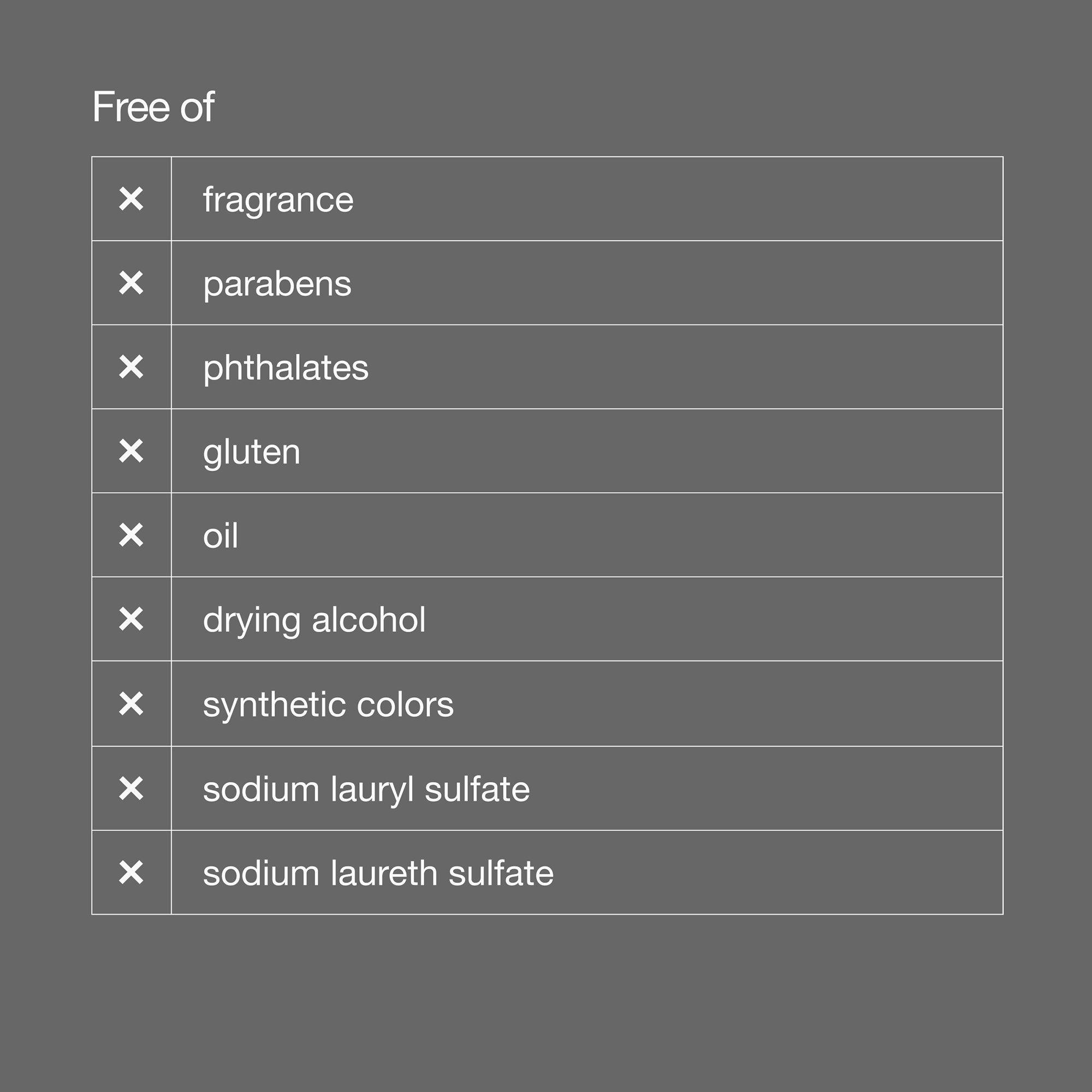
Task: Click the "parabens" text label
Action: (x=277, y=284)
